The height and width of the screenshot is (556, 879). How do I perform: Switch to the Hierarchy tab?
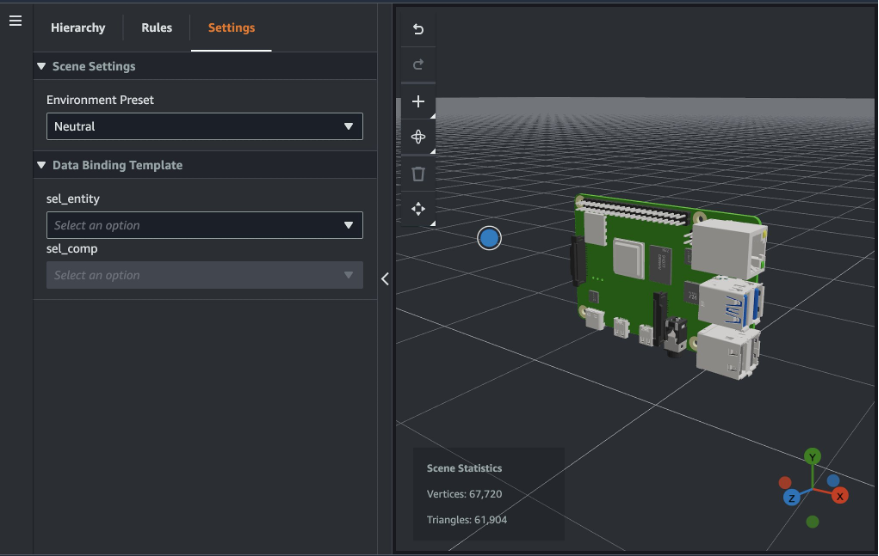pyautogui.click(x=78, y=28)
